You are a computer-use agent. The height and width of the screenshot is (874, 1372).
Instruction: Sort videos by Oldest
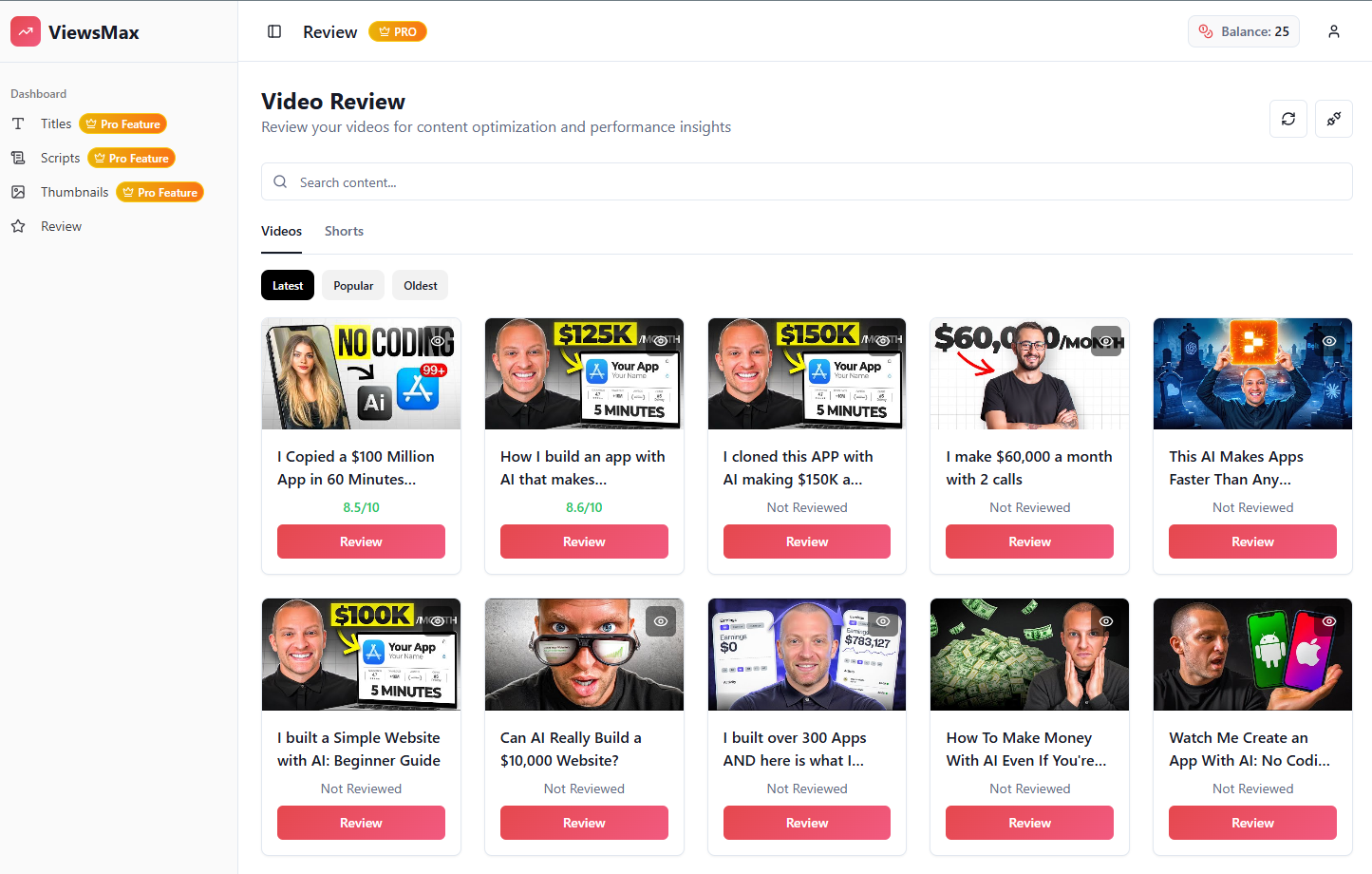(421, 285)
